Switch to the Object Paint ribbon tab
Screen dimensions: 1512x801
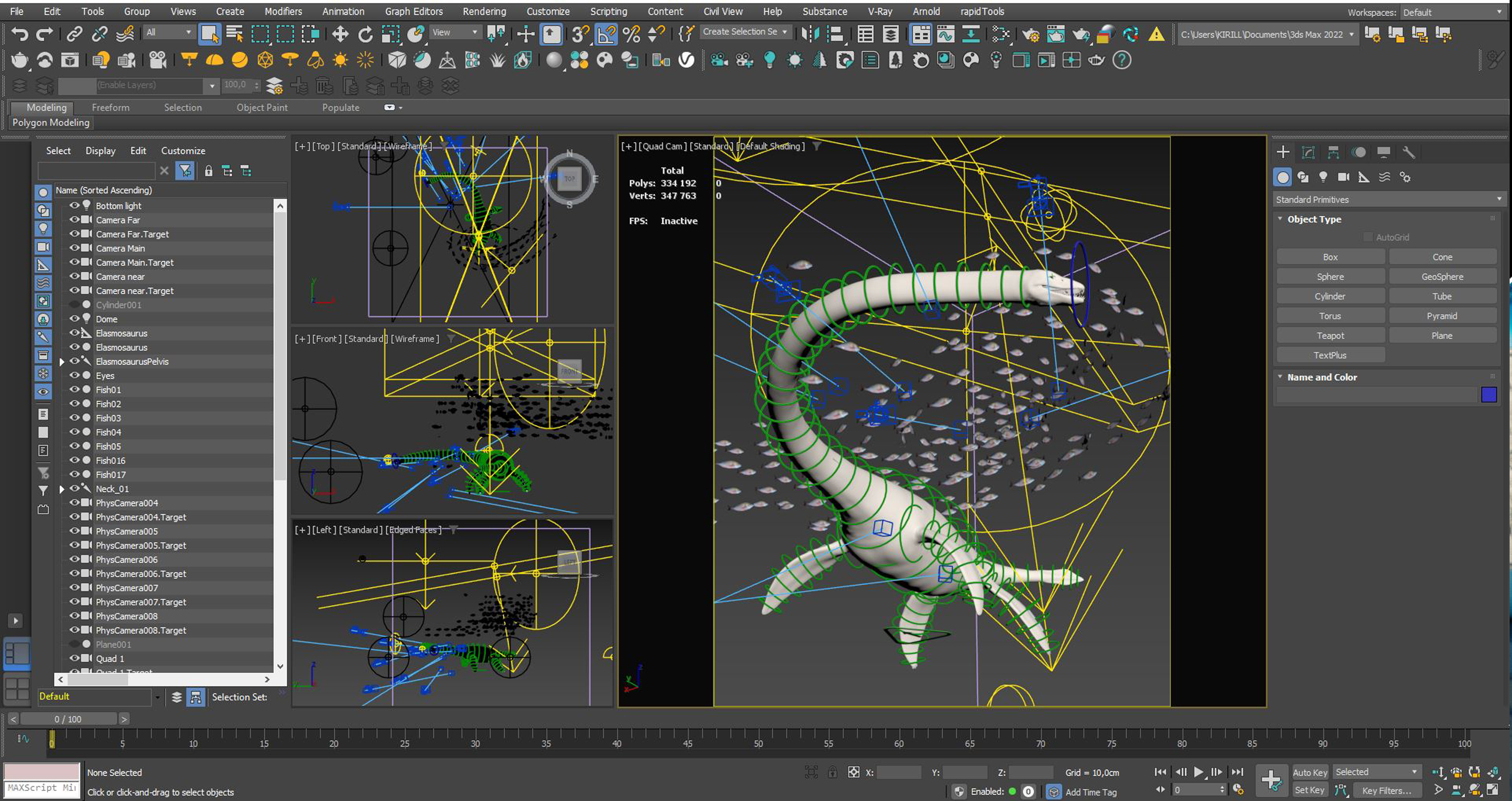coord(262,107)
